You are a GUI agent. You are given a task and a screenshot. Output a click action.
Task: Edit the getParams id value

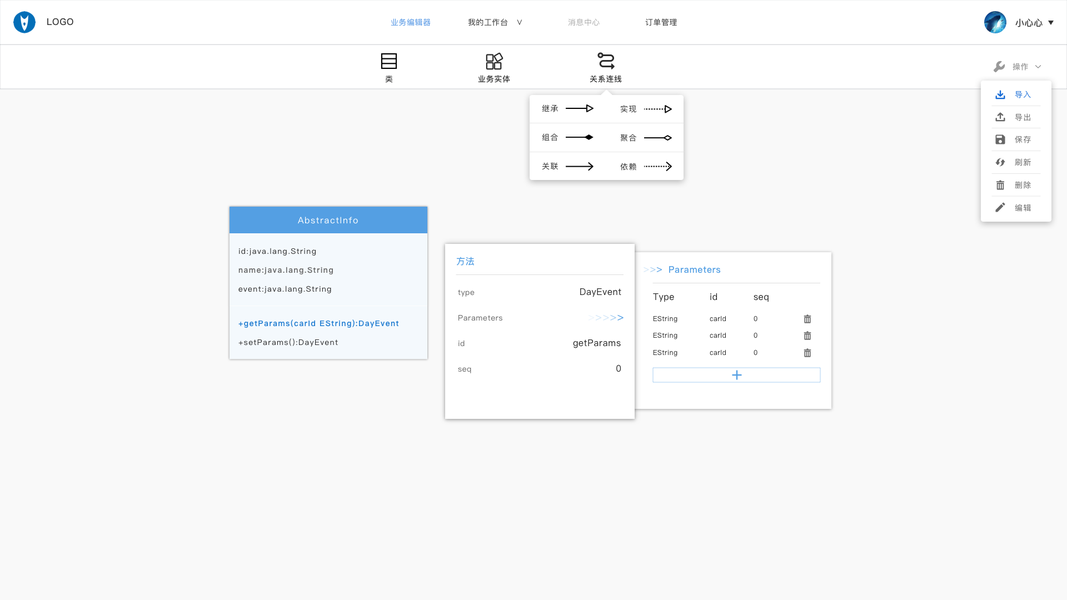(597, 343)
